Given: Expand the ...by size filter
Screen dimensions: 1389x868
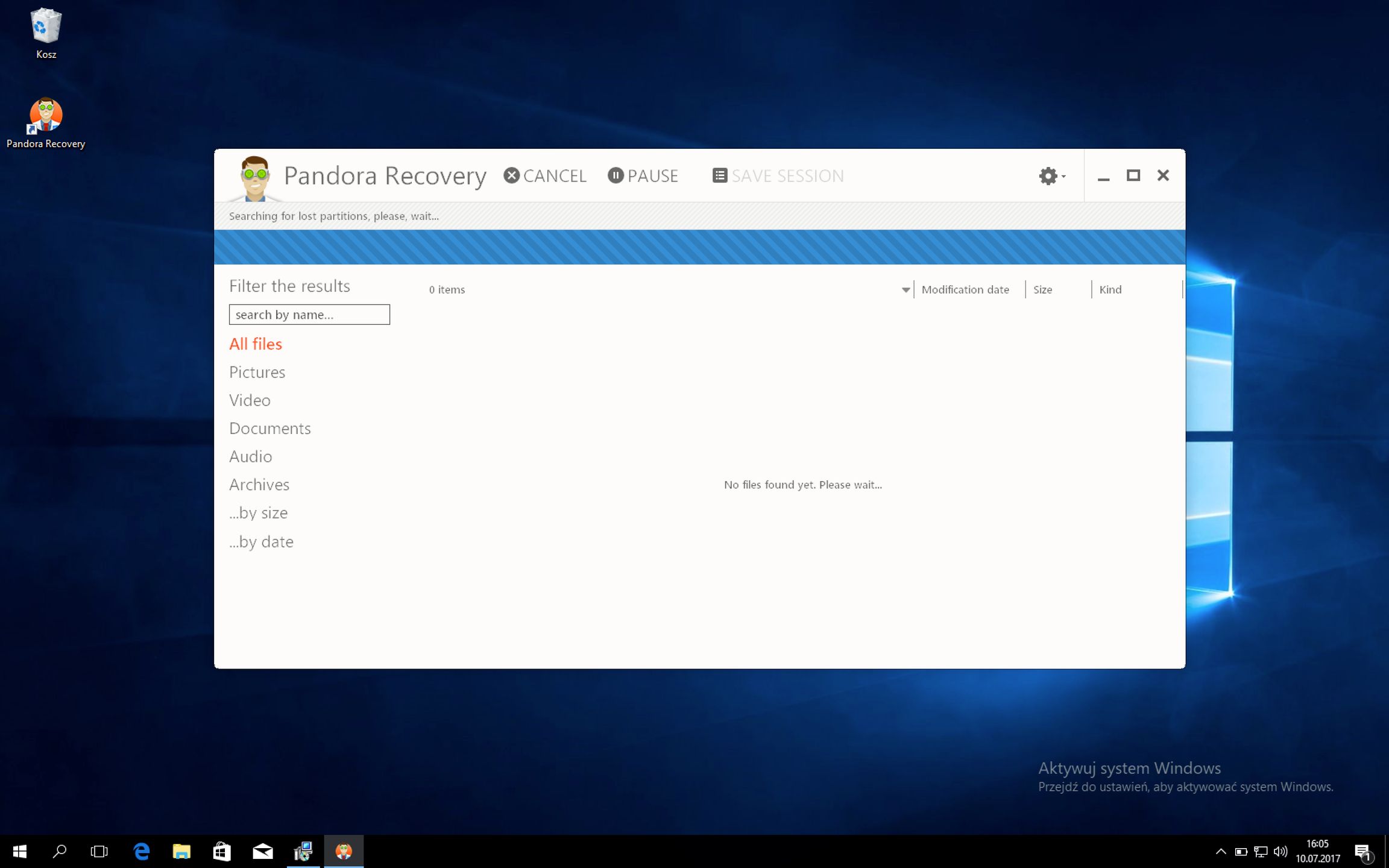Looking at the screenshot, I should 258,513.
